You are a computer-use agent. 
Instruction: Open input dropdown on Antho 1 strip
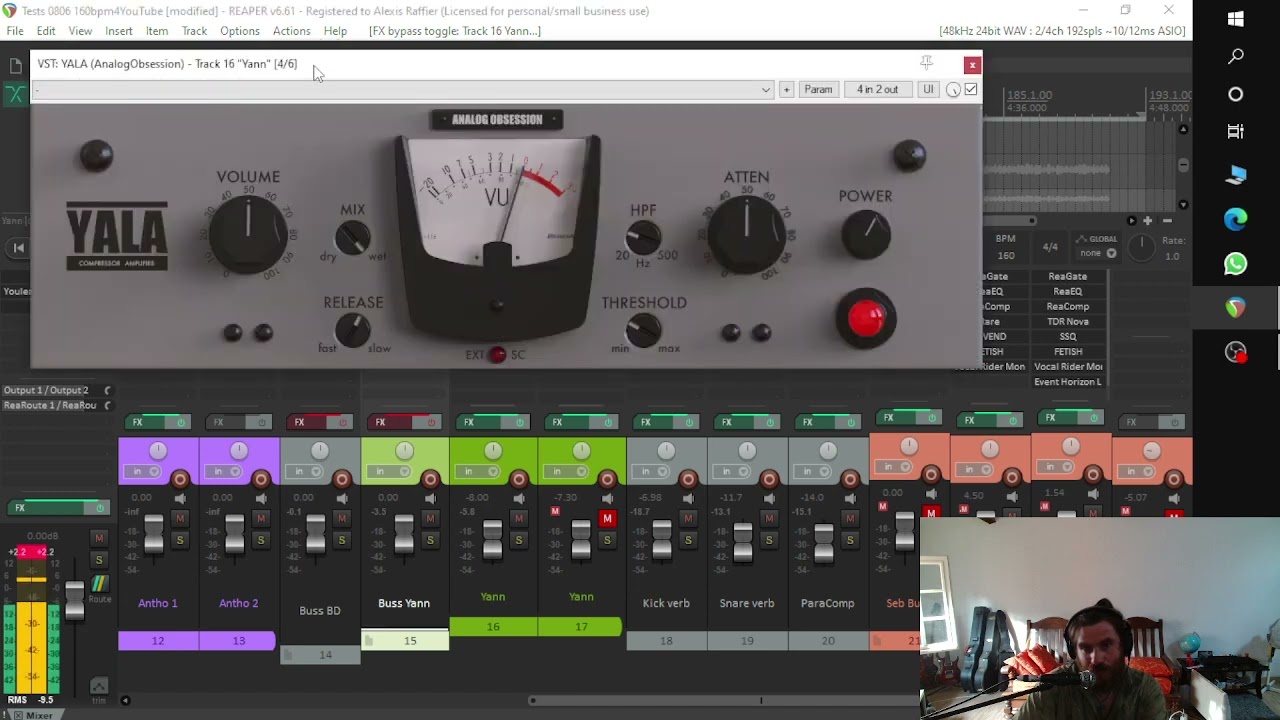[141, 471]
